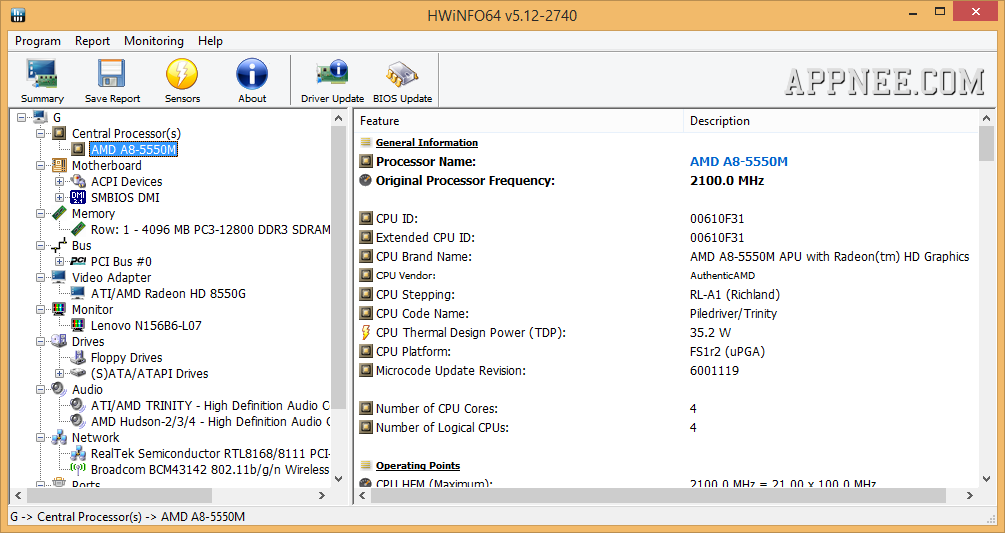This screenshot has width=1005, height=533.
Task: Click the memory row RAM stick icon
Action: tap(78, 229)
